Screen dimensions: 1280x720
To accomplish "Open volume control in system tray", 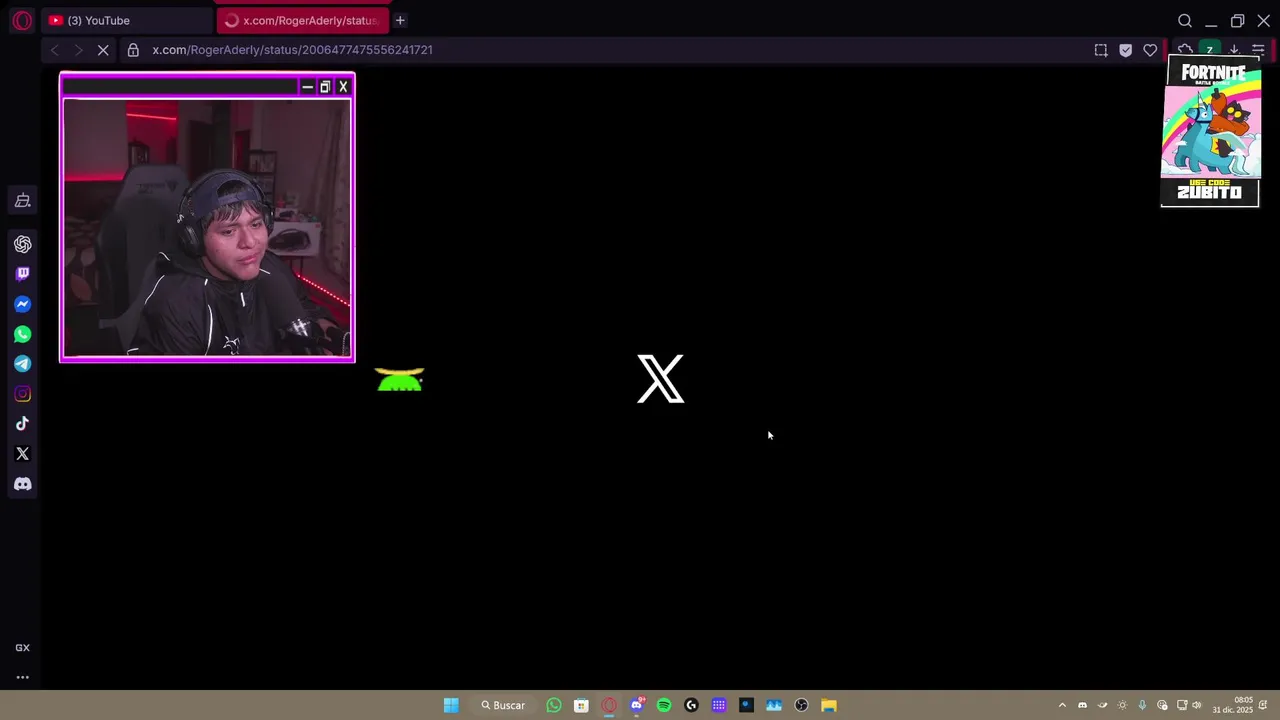I will pyautogui.click(x=1197, y=705).
